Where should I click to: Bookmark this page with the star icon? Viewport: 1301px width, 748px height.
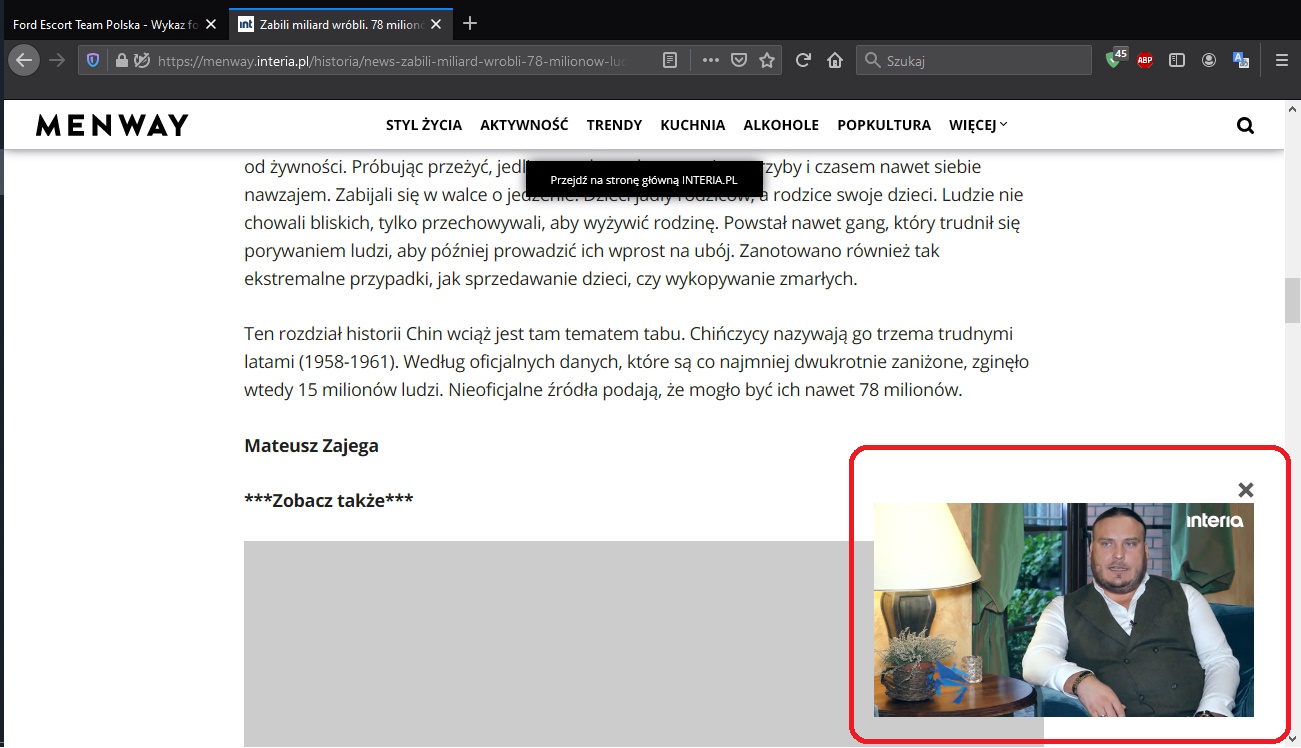coord(767,60)
